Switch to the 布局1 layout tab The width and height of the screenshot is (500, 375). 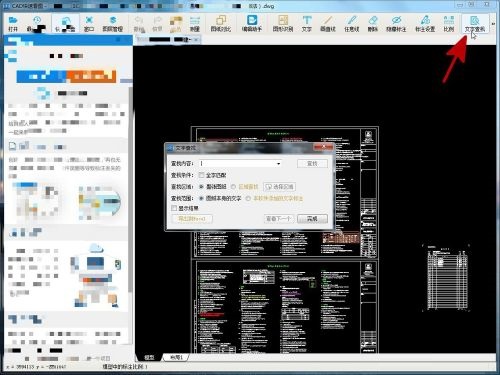(x=176, y=358)
